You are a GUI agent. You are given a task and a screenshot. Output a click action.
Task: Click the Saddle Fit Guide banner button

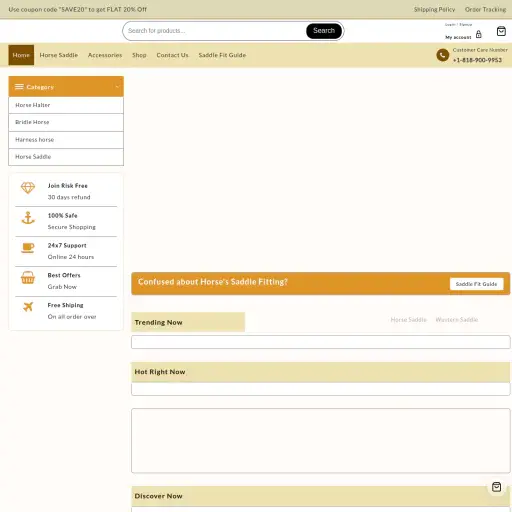[x=476, y=284]
